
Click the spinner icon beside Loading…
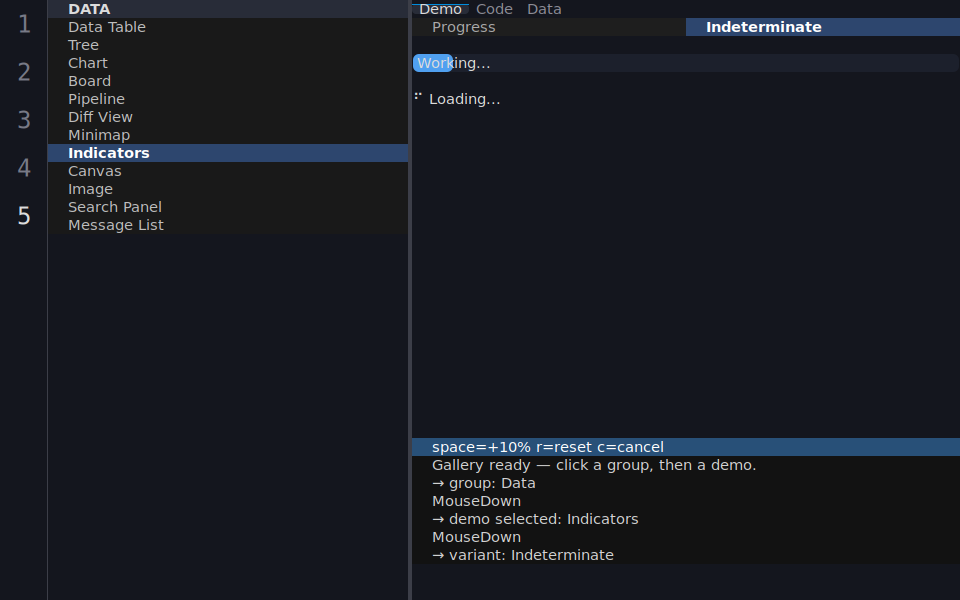[418, 96]
